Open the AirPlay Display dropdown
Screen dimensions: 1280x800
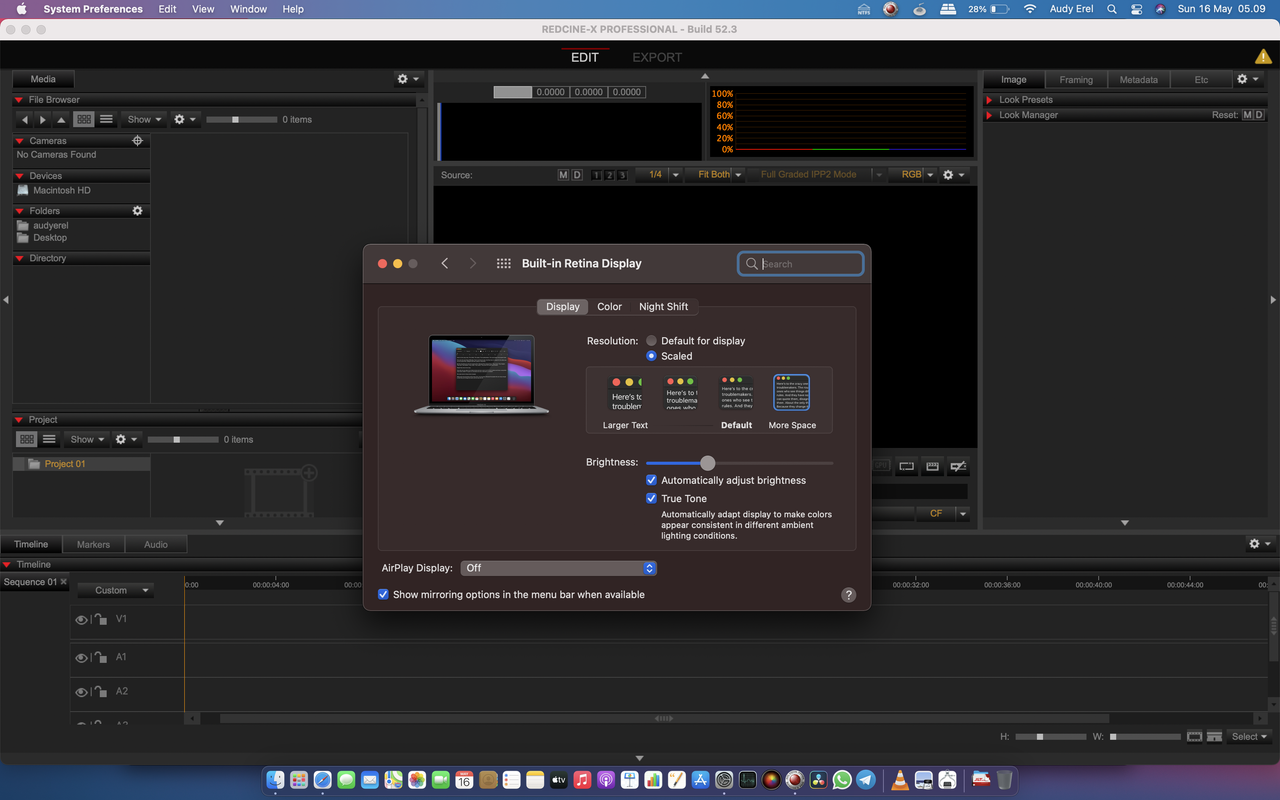click(x=559, y=568)
